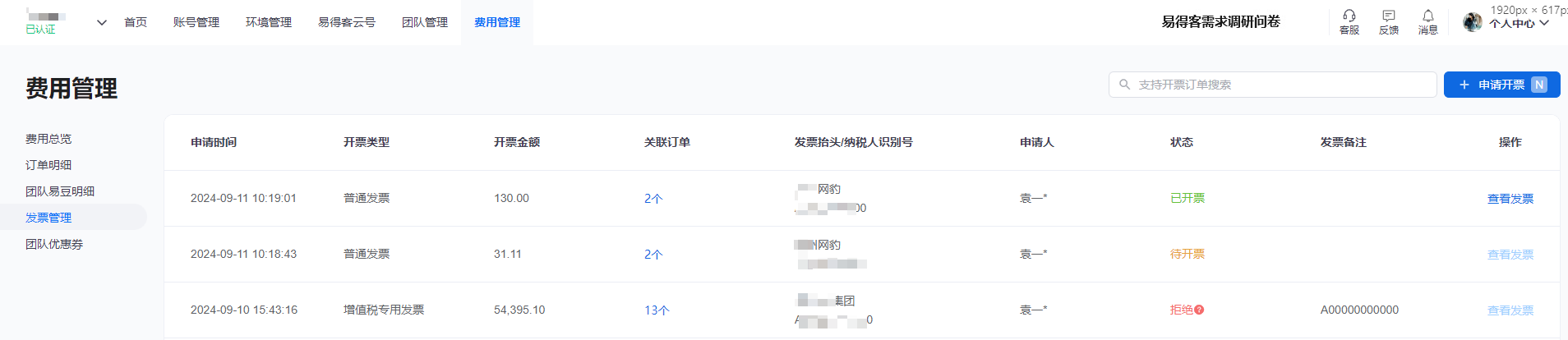Open 团队易豆明细 in the sidebar
1568x340 pixels.
click(60, 191)
